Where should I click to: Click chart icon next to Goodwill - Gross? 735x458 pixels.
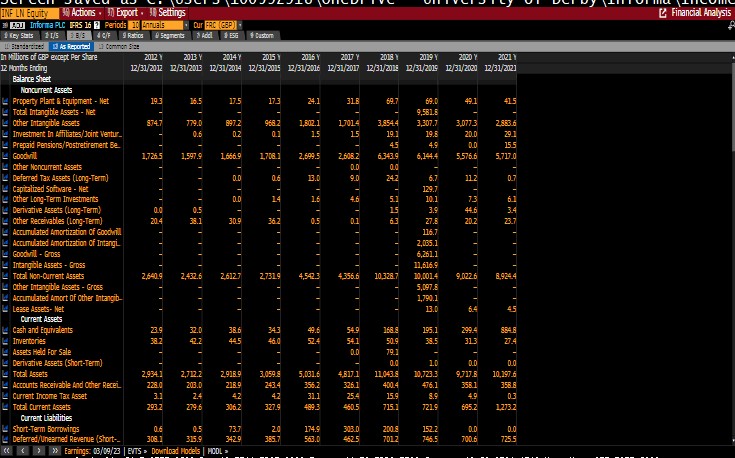[x=5, y=254]
